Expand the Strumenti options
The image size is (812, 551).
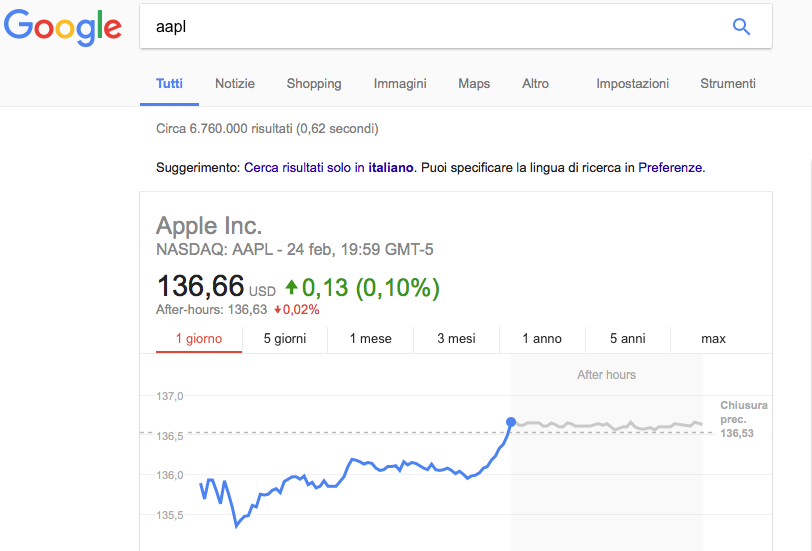pos(728,84)
